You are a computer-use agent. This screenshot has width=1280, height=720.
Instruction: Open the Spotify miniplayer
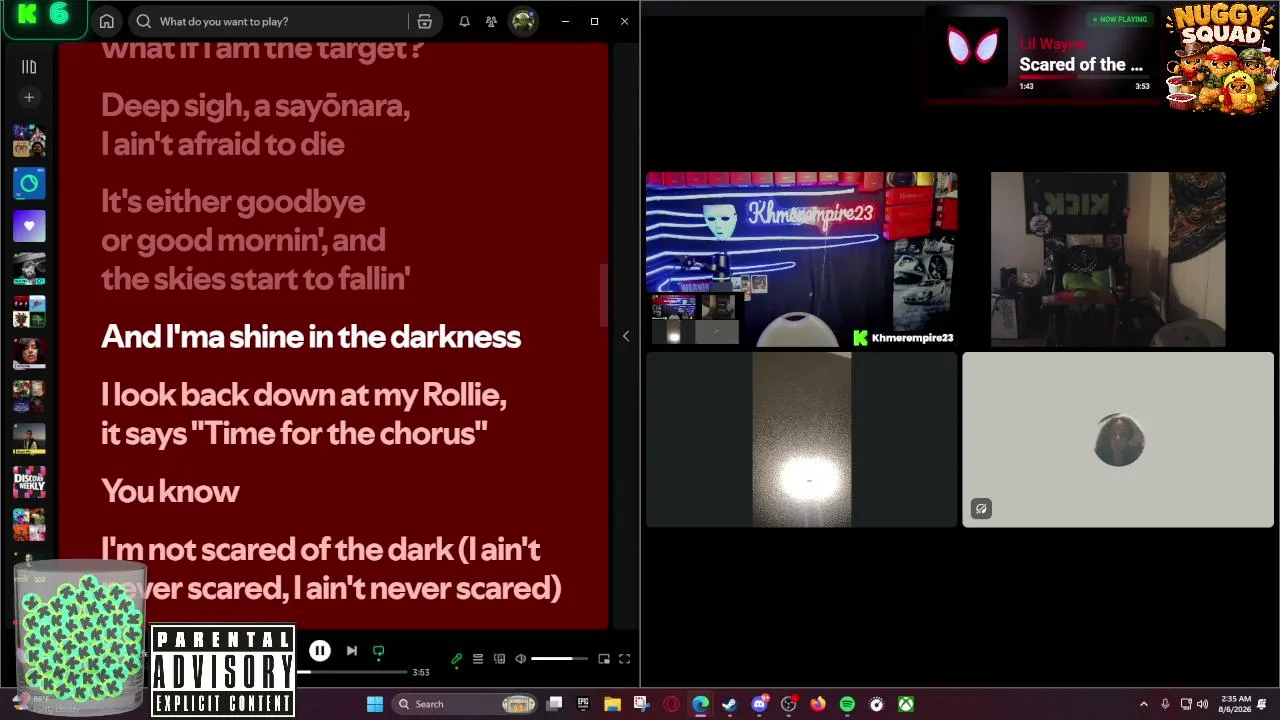[604, 659]
